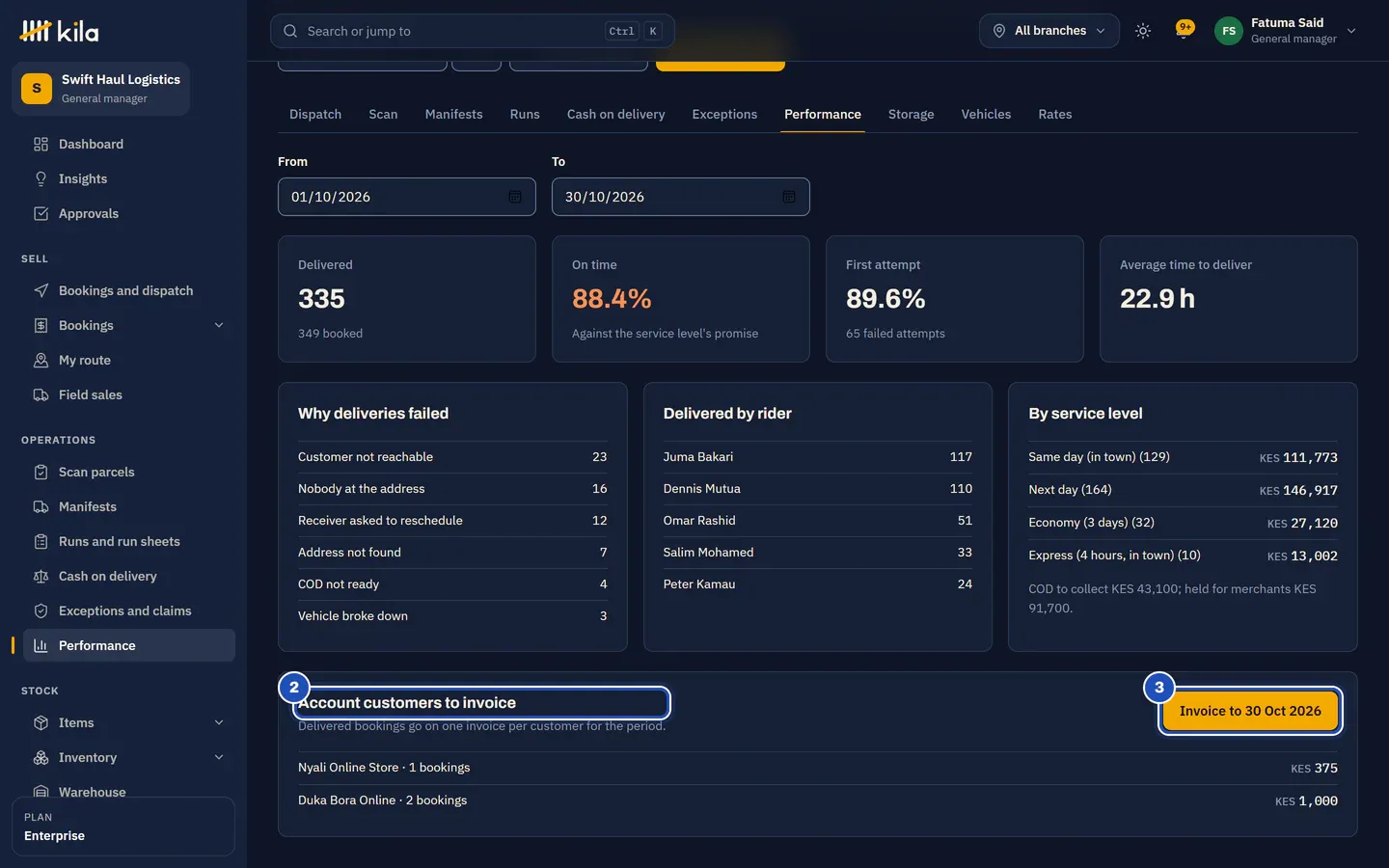
Task: Click the Kila logo
Action: tap(59, 31)
